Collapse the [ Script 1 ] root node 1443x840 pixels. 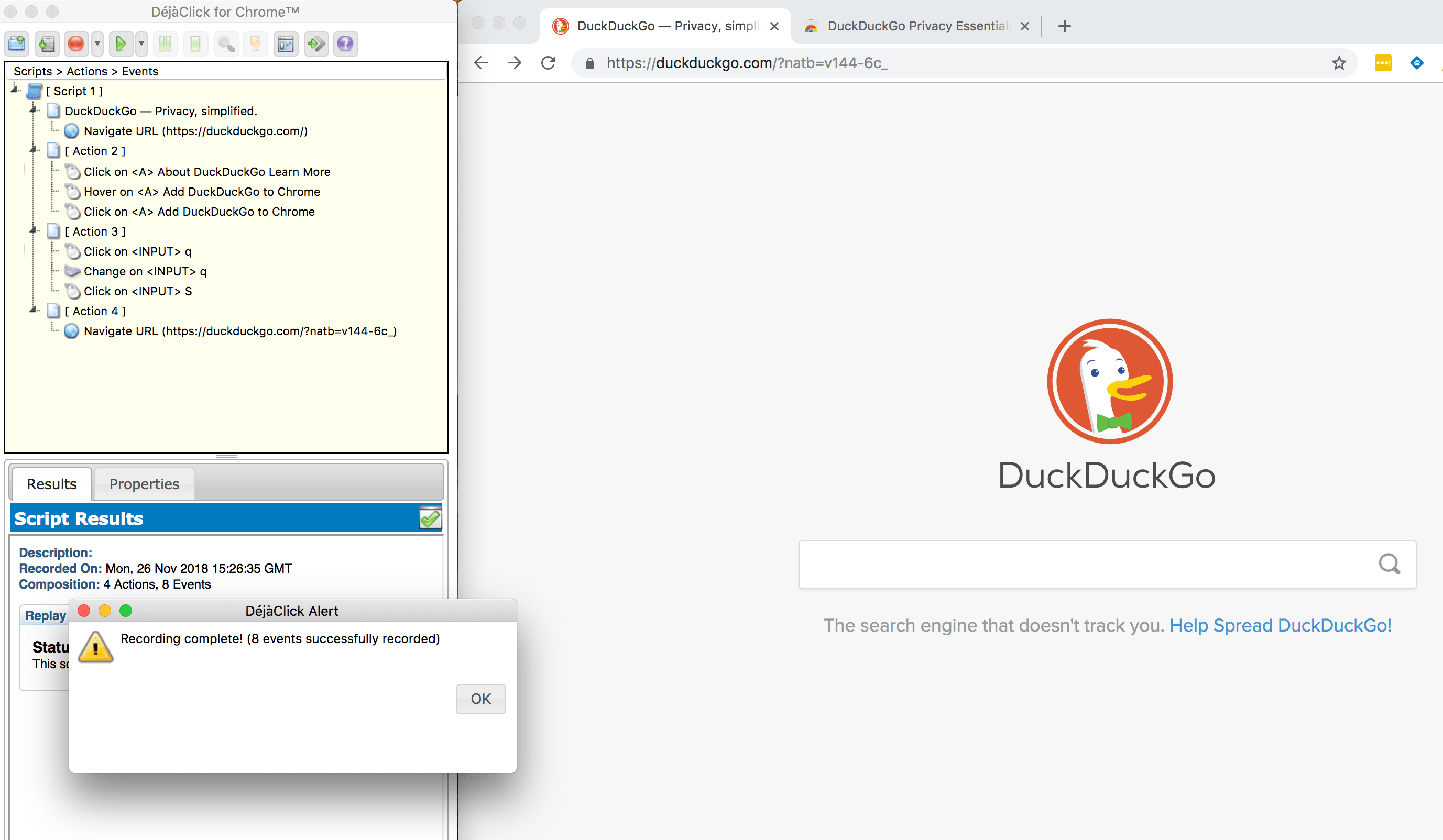14,89
